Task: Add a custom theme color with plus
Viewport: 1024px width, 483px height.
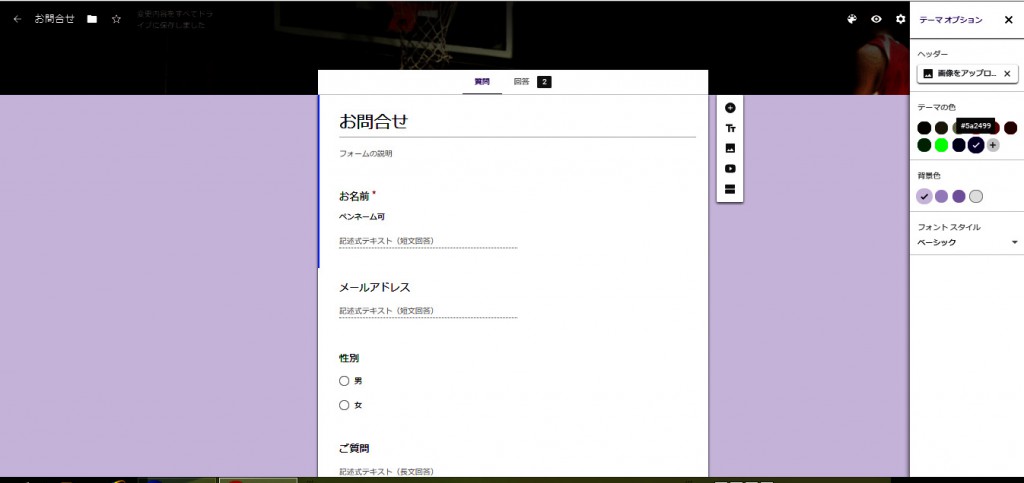Action: [993, 145]
